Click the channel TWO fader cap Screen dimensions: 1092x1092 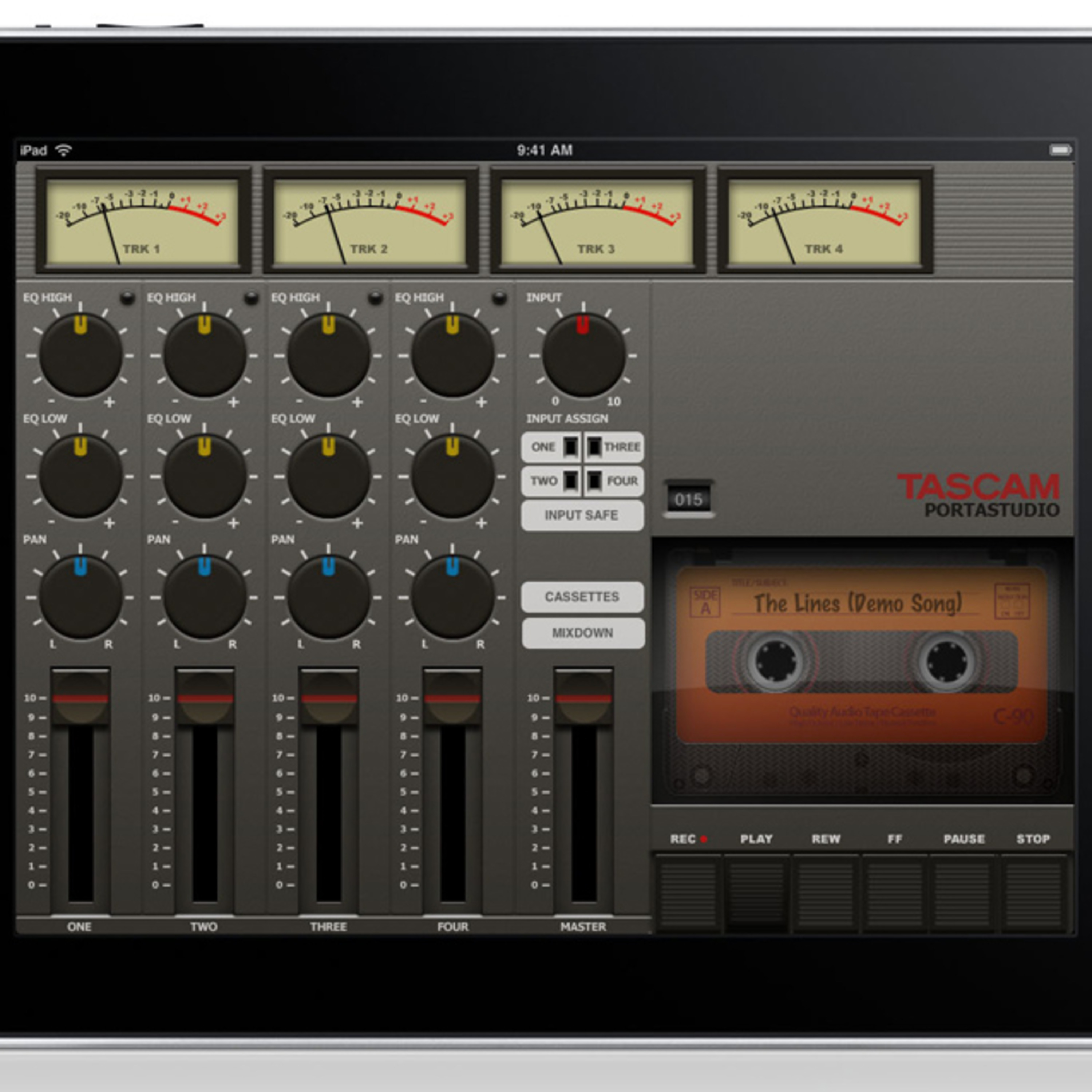click(x=205, y=697)
